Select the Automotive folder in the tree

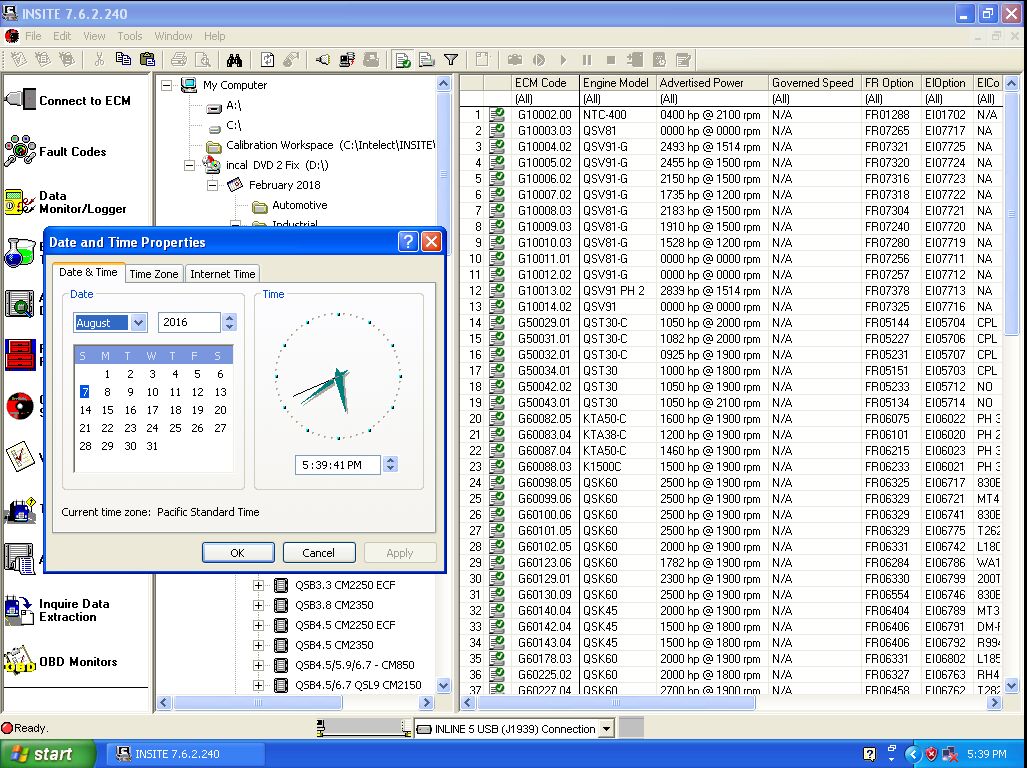coord(299,205)
